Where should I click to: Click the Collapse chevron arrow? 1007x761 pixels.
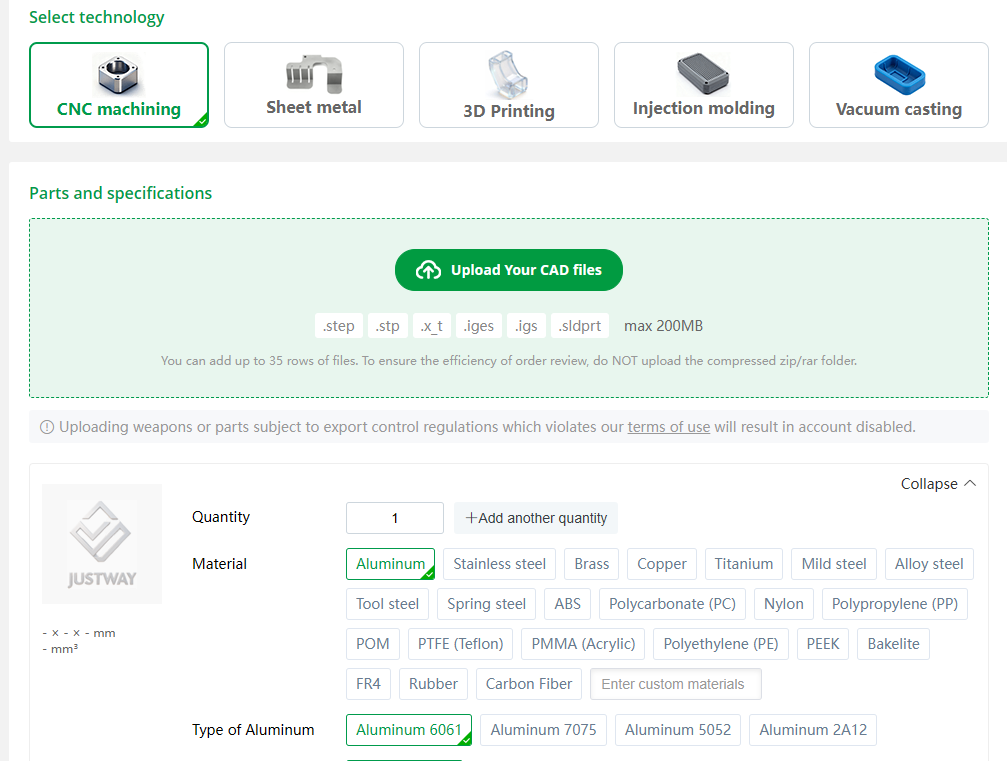click(x=969, y=484)
